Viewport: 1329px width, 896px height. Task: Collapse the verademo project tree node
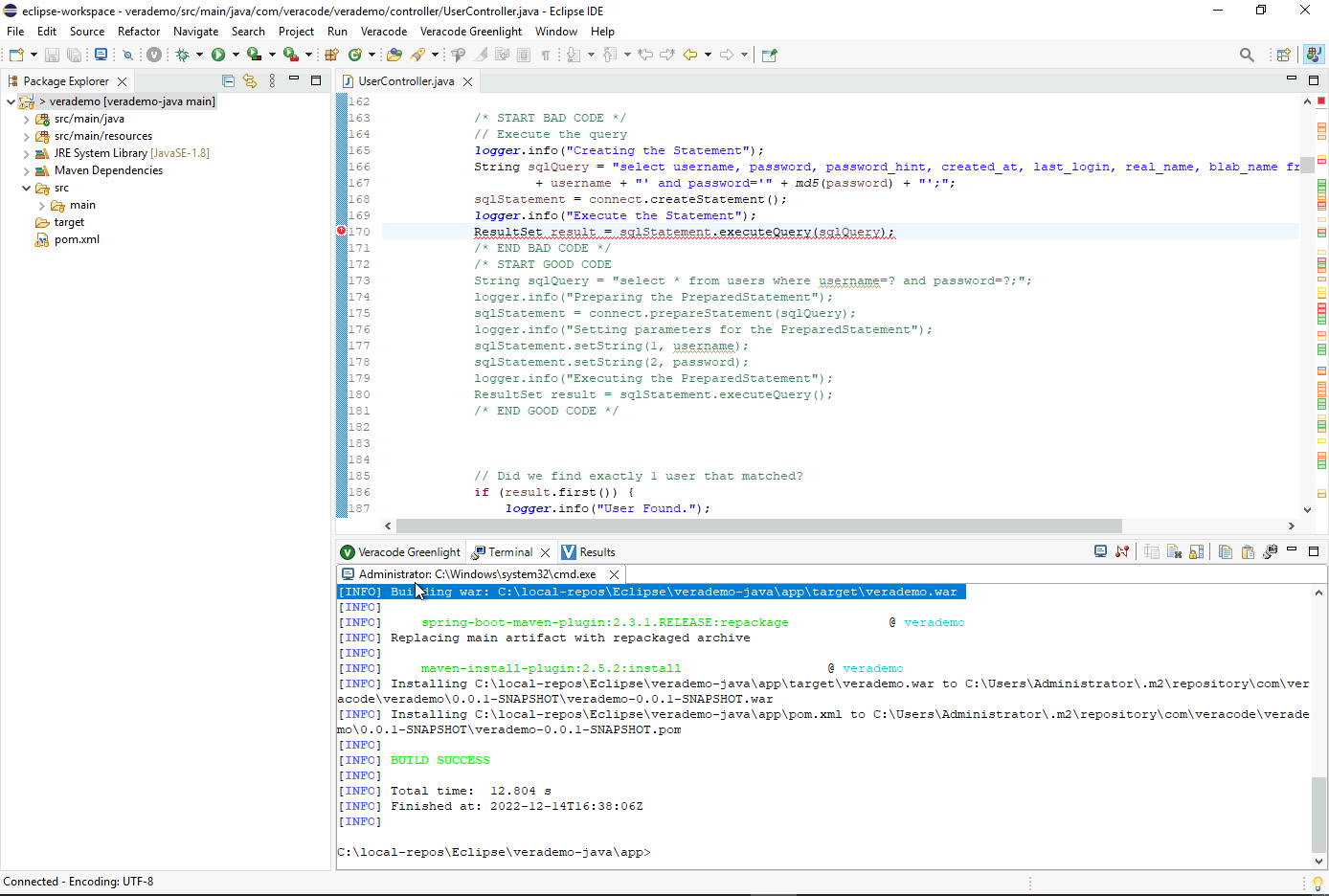(x=11, y=101)
